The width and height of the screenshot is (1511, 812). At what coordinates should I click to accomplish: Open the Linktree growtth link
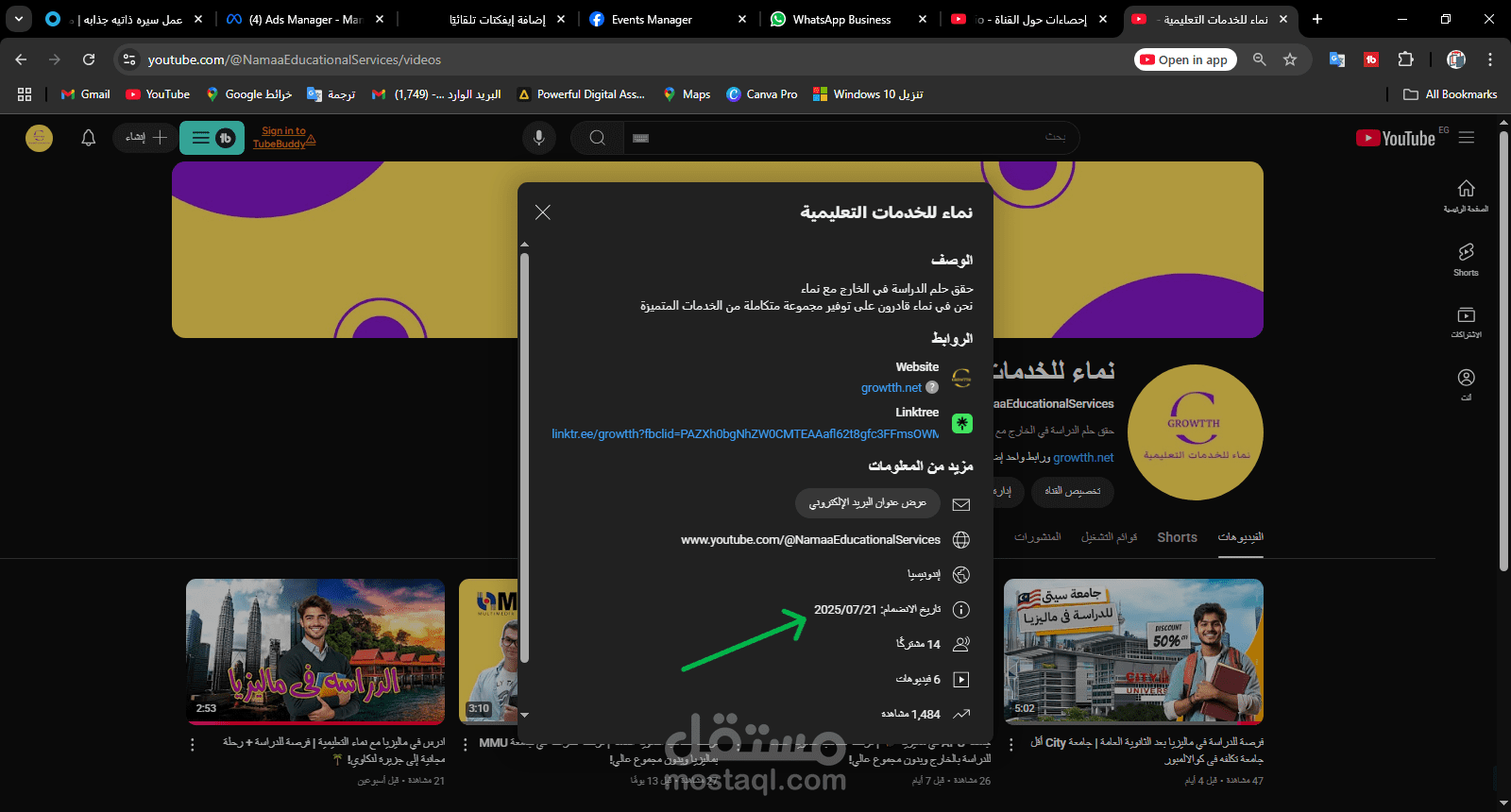click(745, 434)
